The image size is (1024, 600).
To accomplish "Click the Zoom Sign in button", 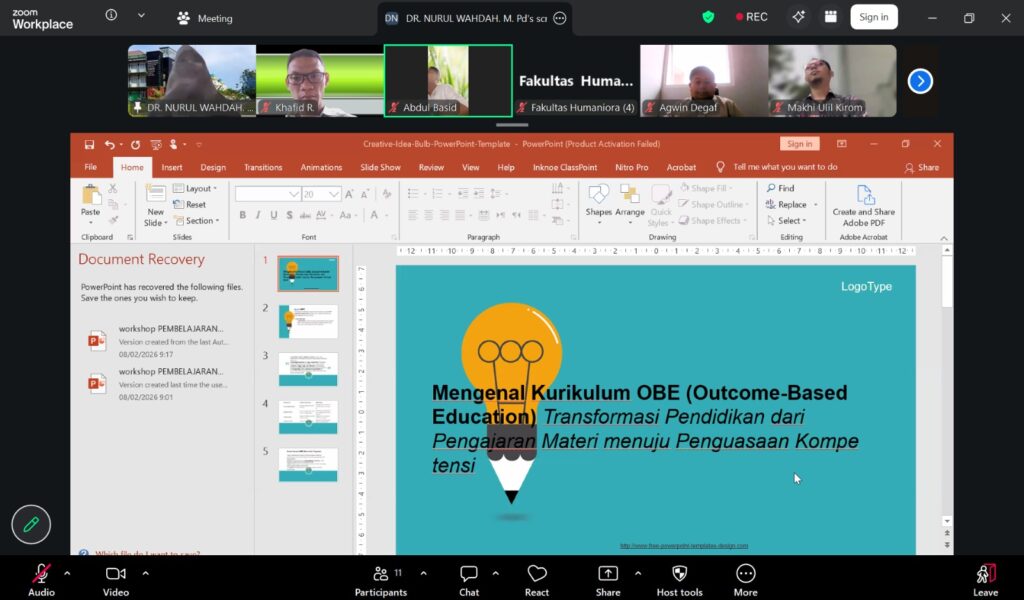I will [873, 17].
